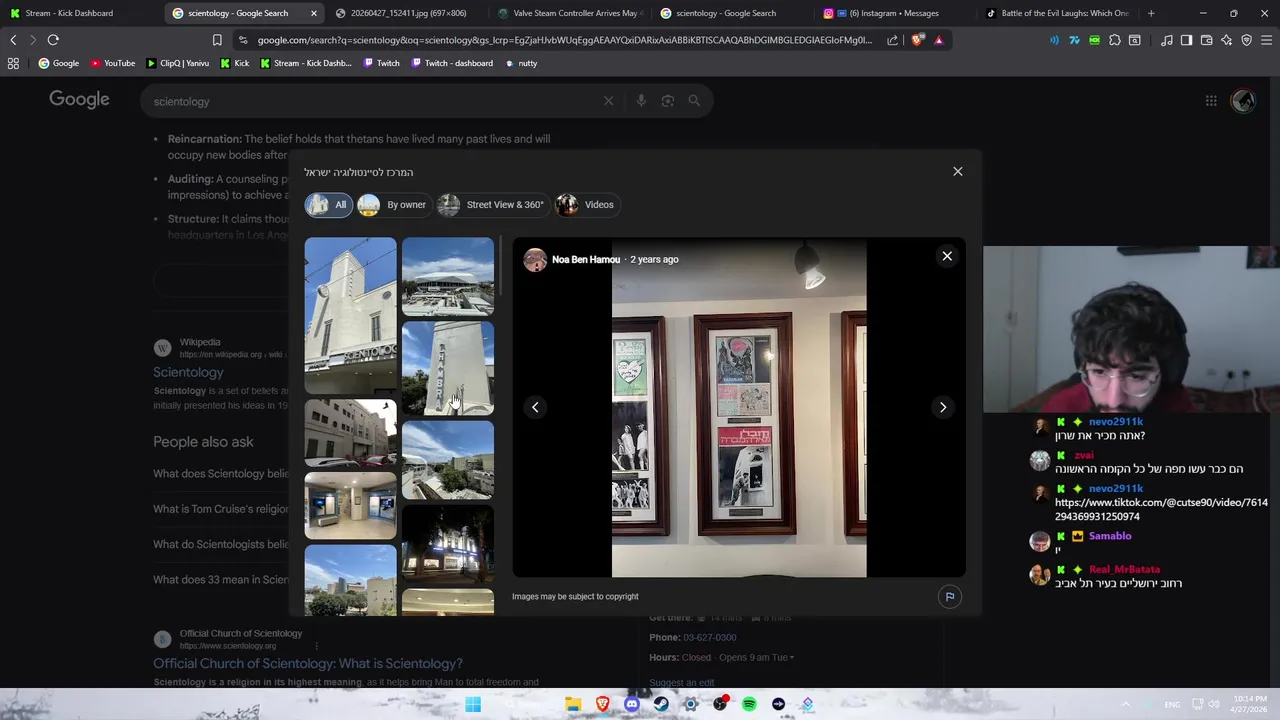This screenshot has height=720, width=1280.
Task: Open the nutty bookmark
Action: click(520, 63)
